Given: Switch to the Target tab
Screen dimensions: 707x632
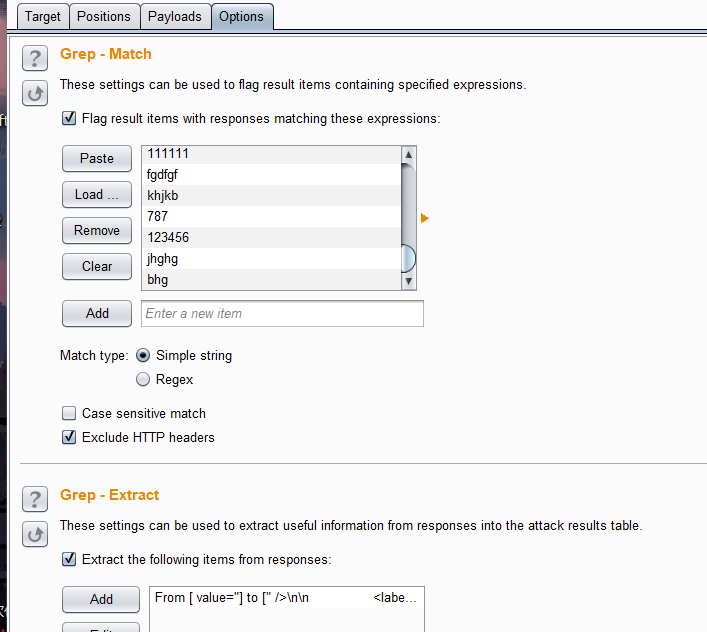Looking at the screenshot, I should (x=43, y=16).
